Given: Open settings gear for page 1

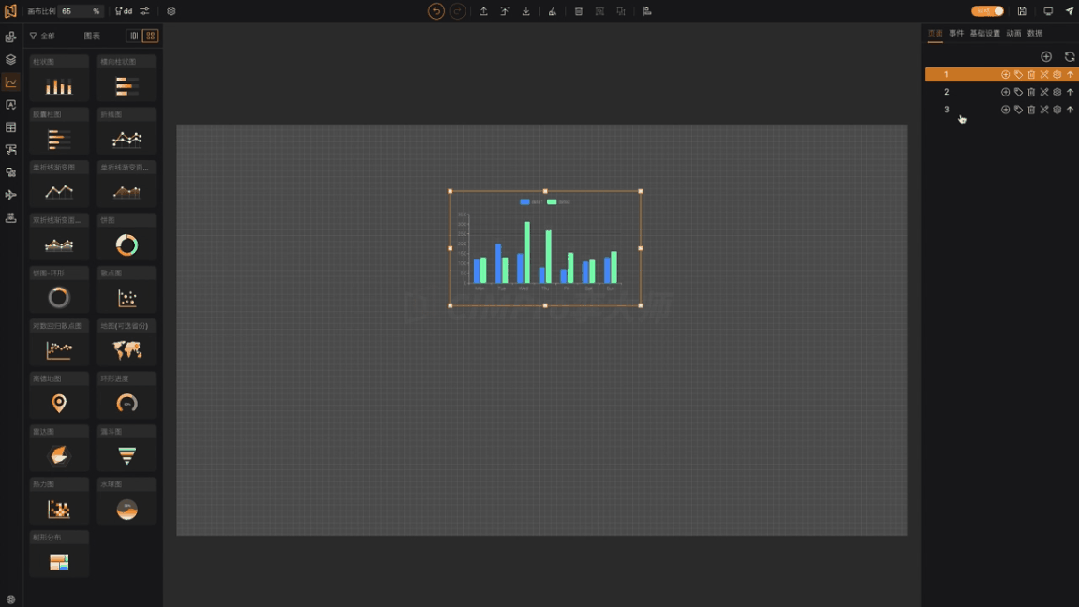Looking at the screenshot, I should click(1057, 74).
